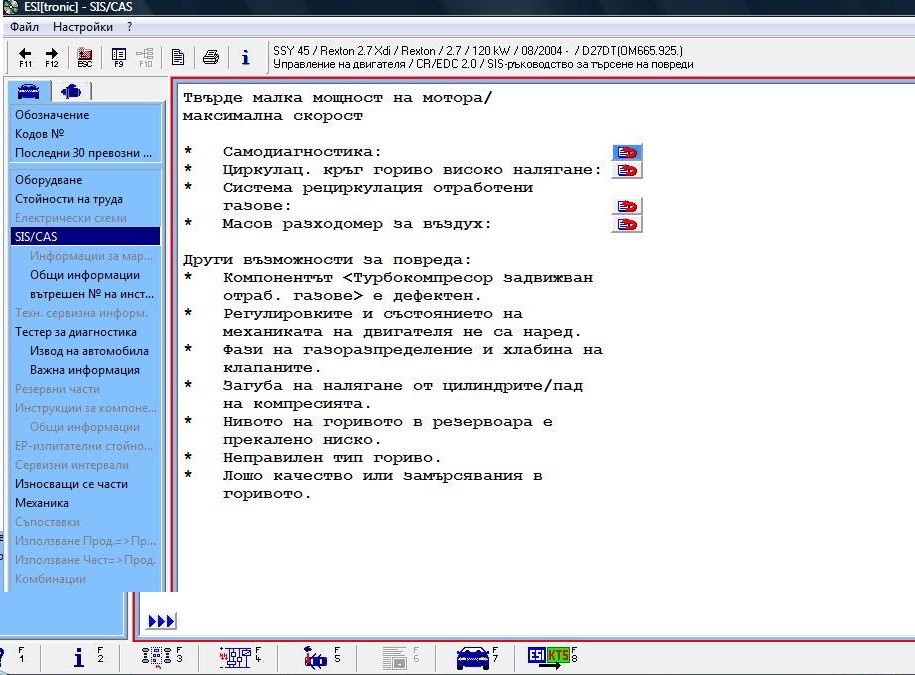Click the blue car F7 bottom icon

(472, 657)
